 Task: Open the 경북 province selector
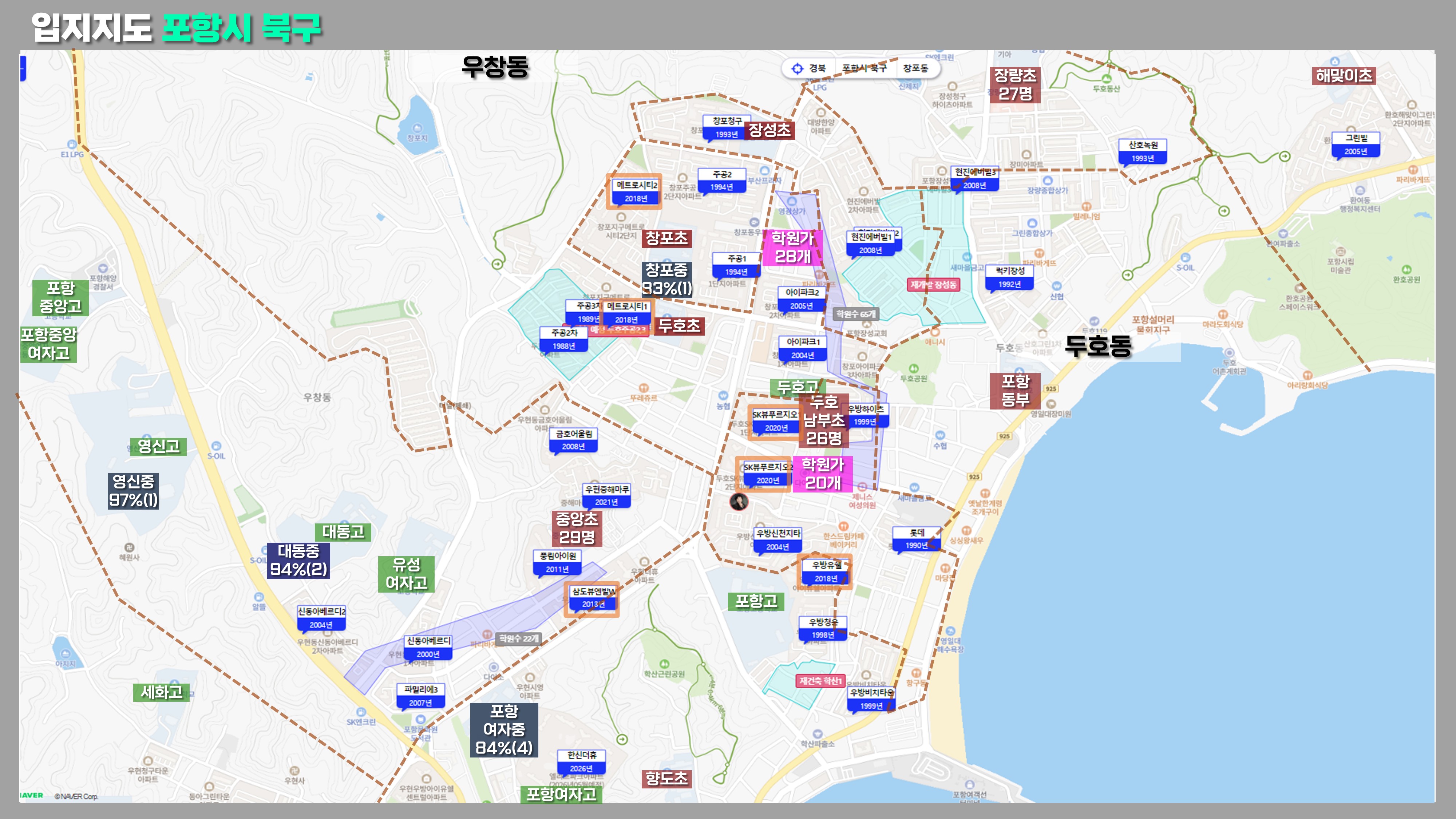pyautogui.click(x=817, y=68)
